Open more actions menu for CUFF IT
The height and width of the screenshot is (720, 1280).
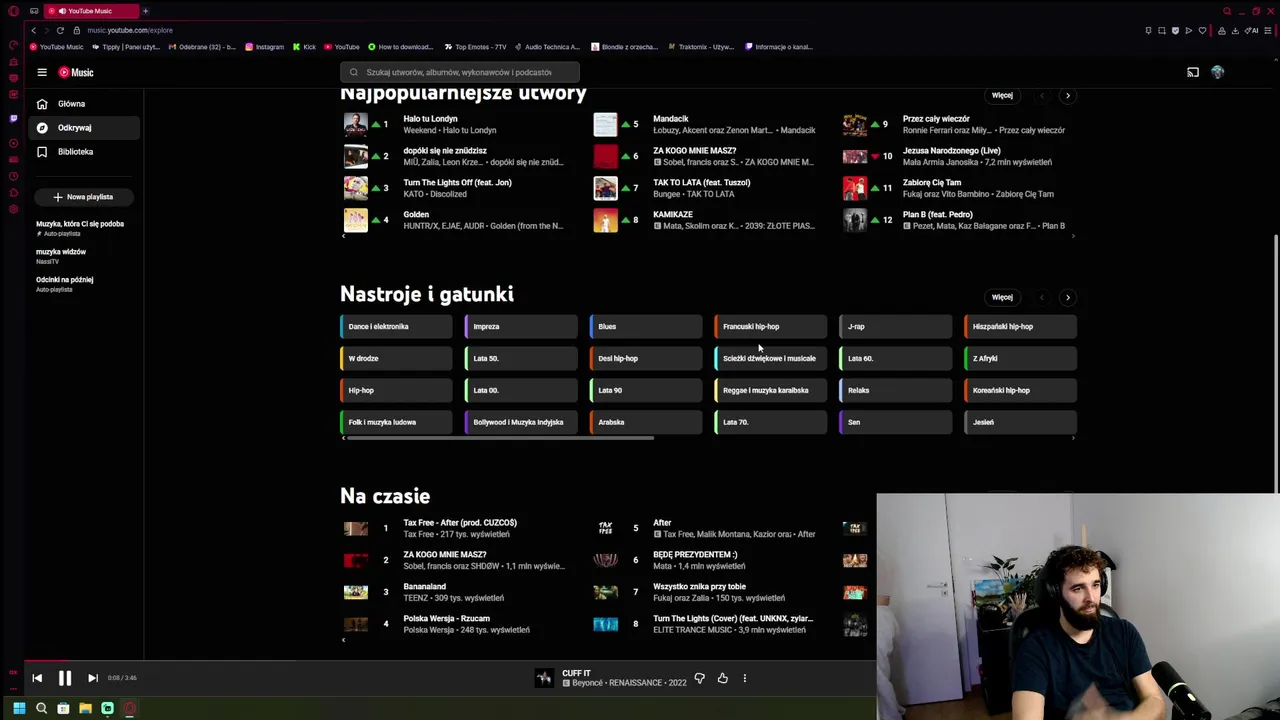(744, 678)
